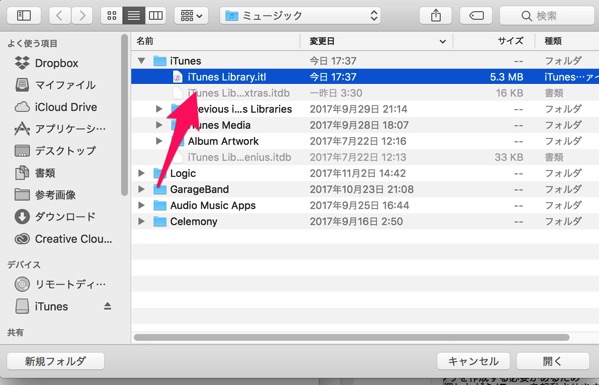Open the item arrangement dropdown
The height and width of the screenshot is (385, 599).
(191, 16)
